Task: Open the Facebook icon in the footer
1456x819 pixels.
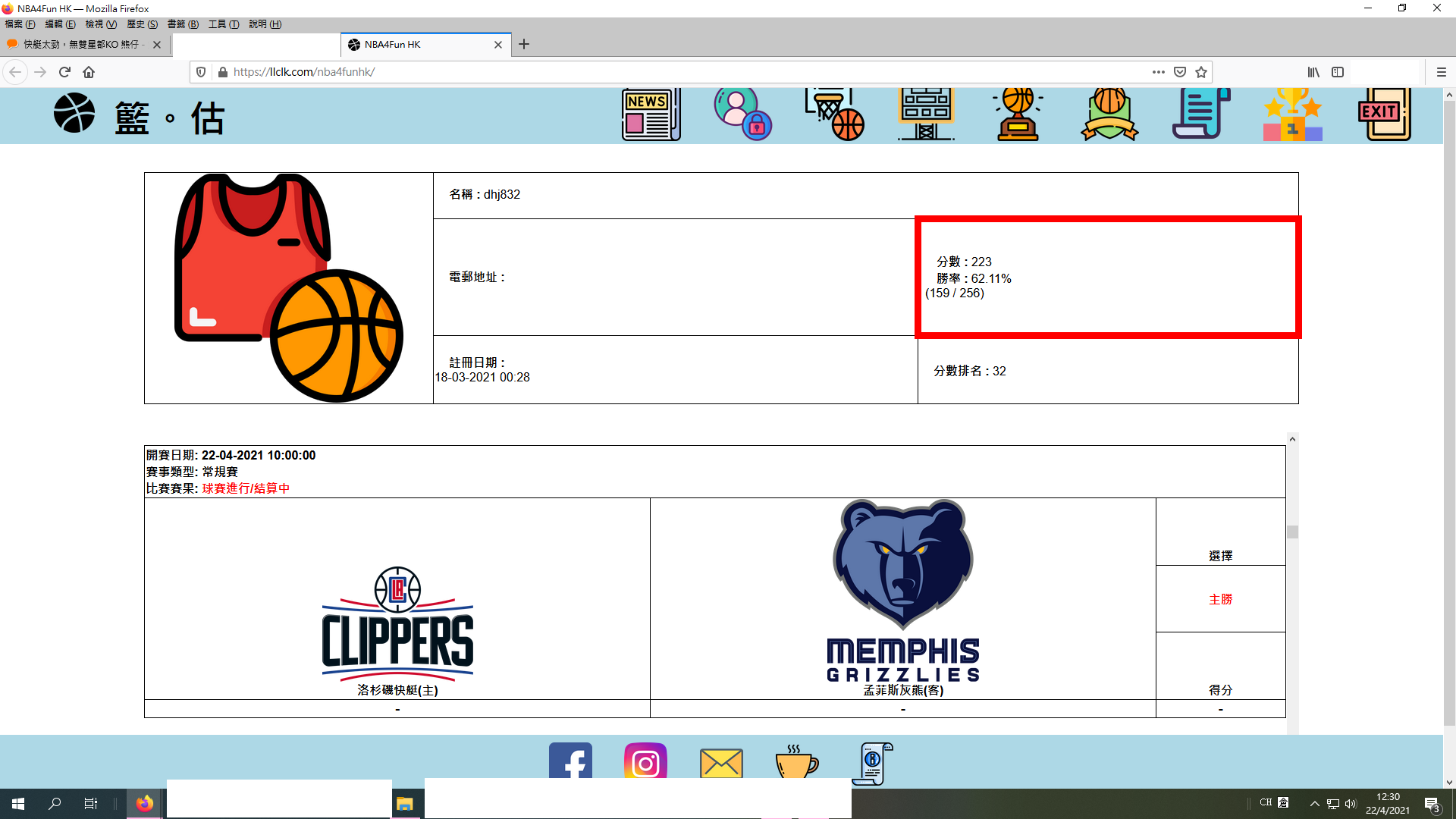Action: pyautogui.click(x=570, y=761)
